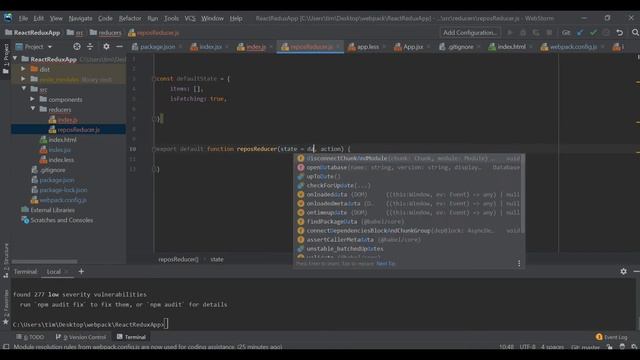The image size is (640, 360).
Task: Open the Terminal panel settings gear
Action: [x=623, y=271]
